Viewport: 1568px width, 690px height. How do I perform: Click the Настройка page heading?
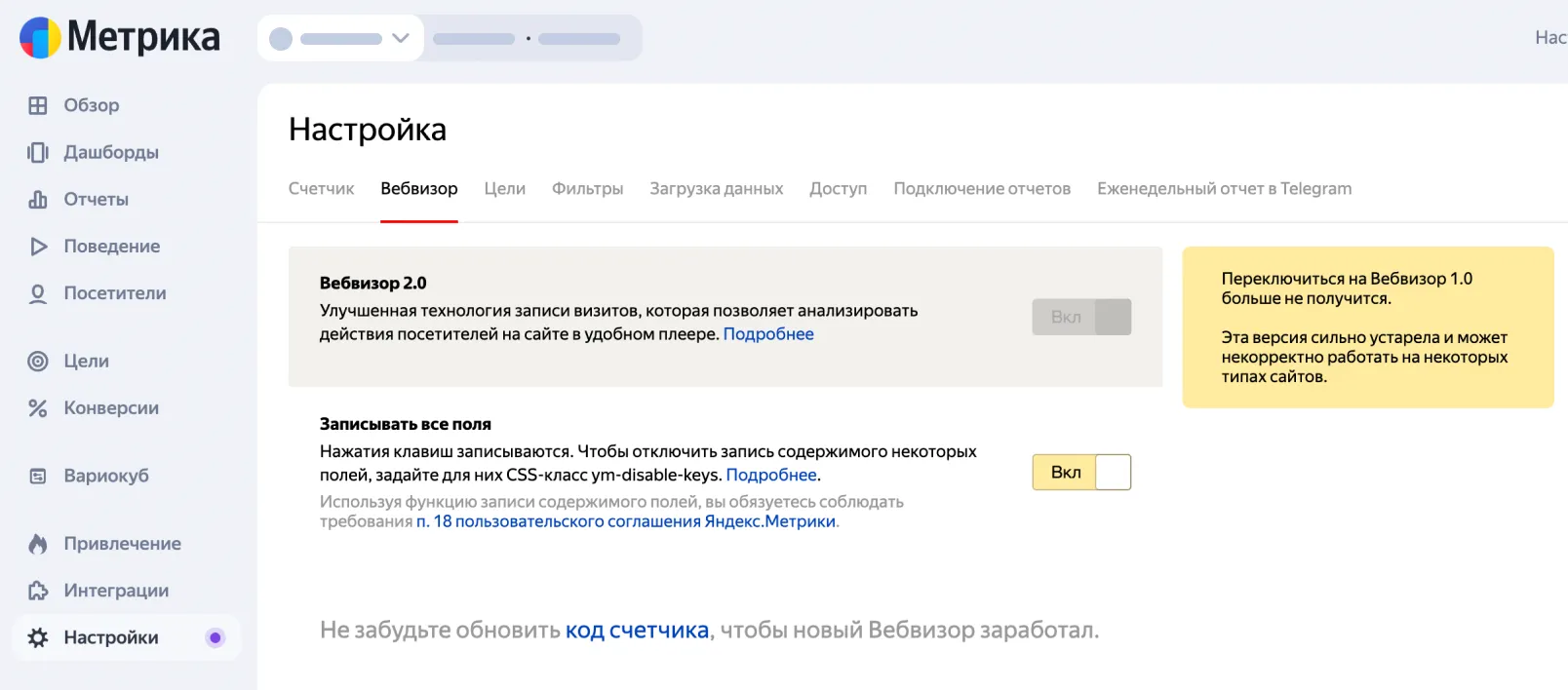[368, 129]
